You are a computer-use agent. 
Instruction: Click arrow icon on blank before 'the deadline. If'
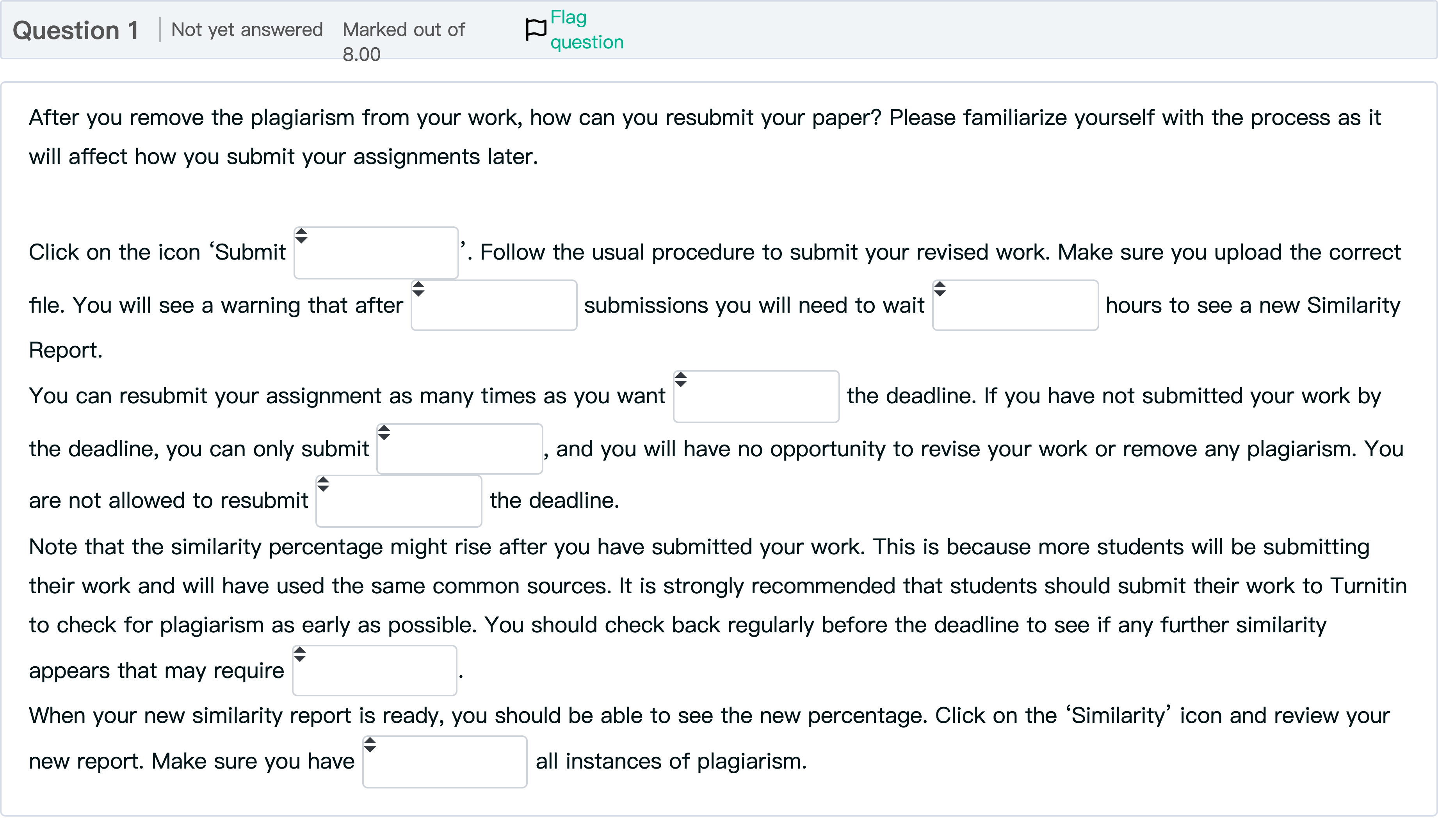[681, 379]
